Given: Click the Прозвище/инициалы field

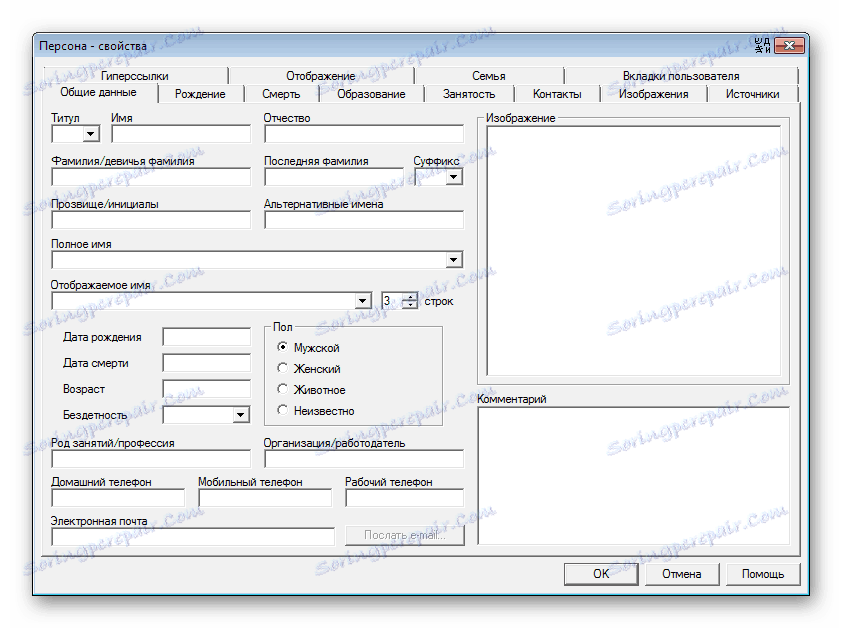Looking at the screenshot, I should point(151,220).
